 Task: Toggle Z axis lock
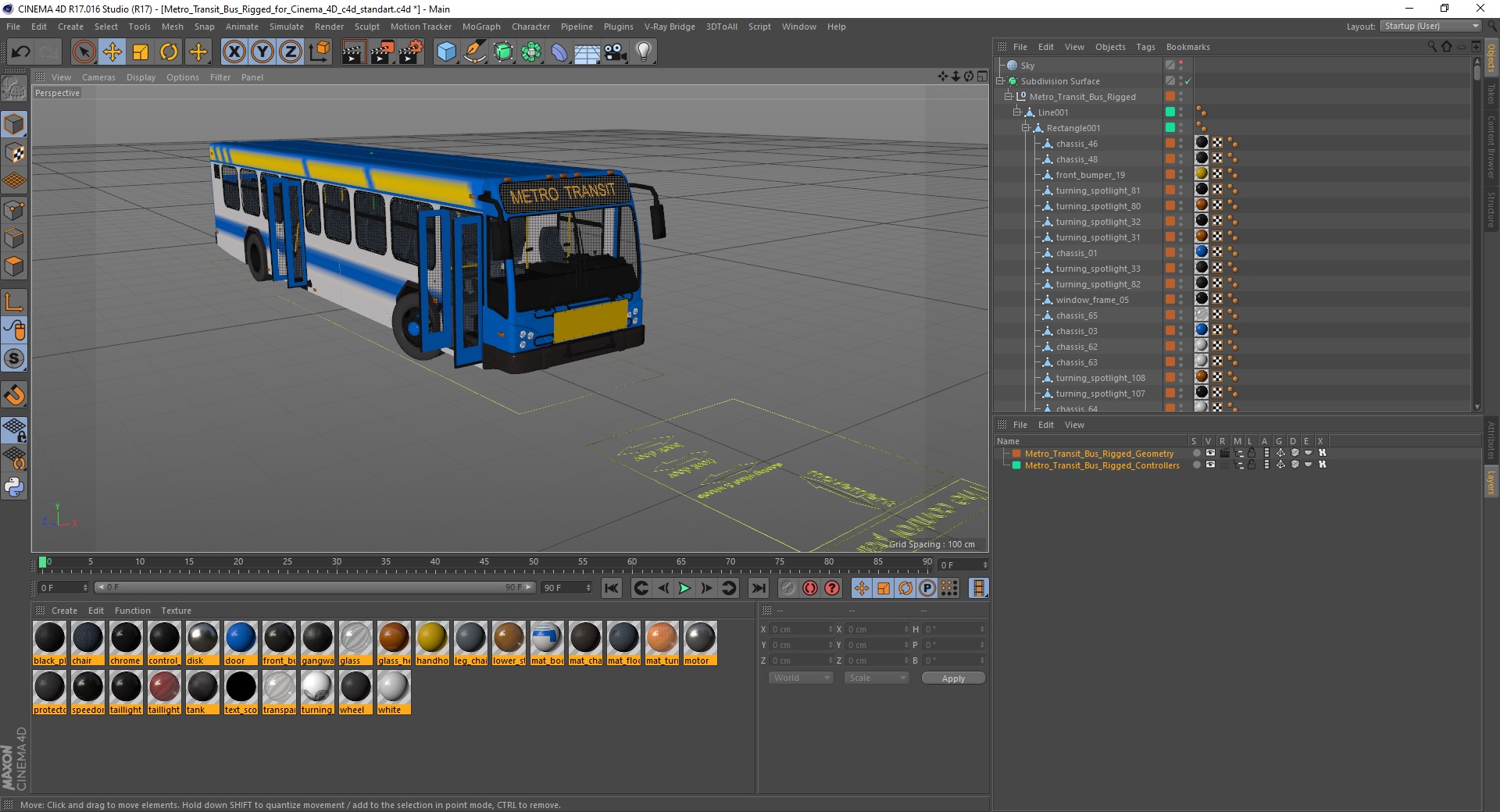coord(291,52)
